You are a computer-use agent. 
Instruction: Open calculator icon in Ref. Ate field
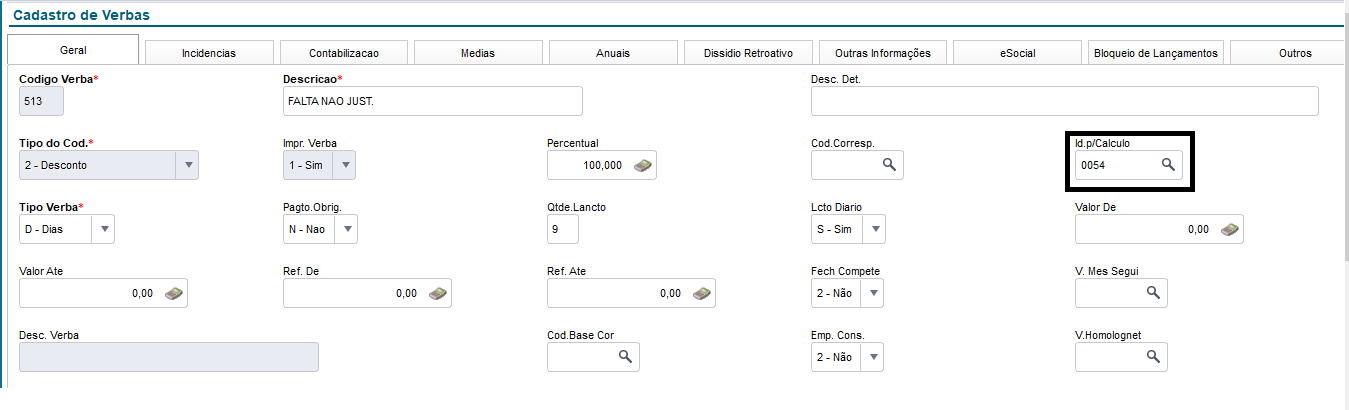pyautogui.click(x=702, y=293)
